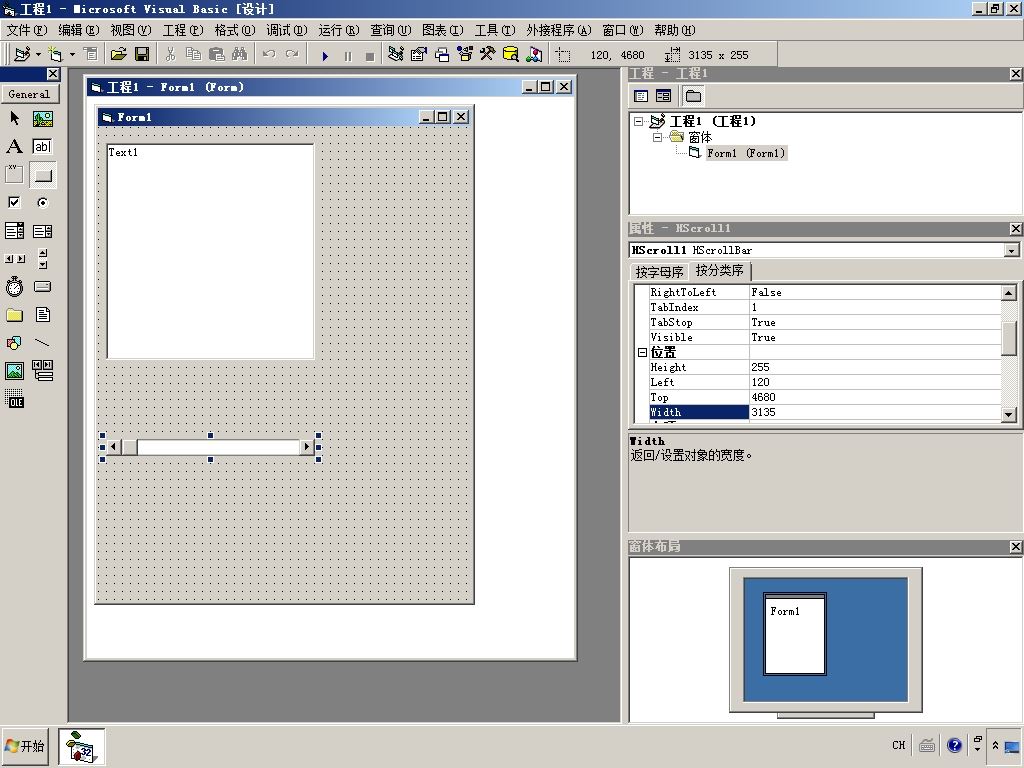Click the properties list scroll-up arrow
Screen dimensions: 1024x768
click(x=1008, y=293)
